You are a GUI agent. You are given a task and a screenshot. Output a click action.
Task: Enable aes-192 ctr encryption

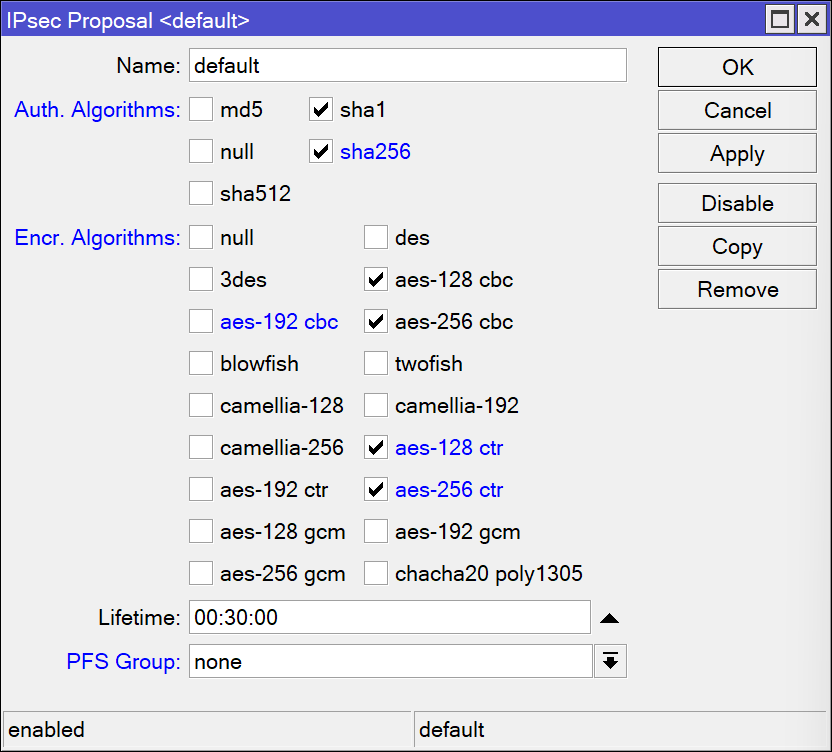click(201, 489)
